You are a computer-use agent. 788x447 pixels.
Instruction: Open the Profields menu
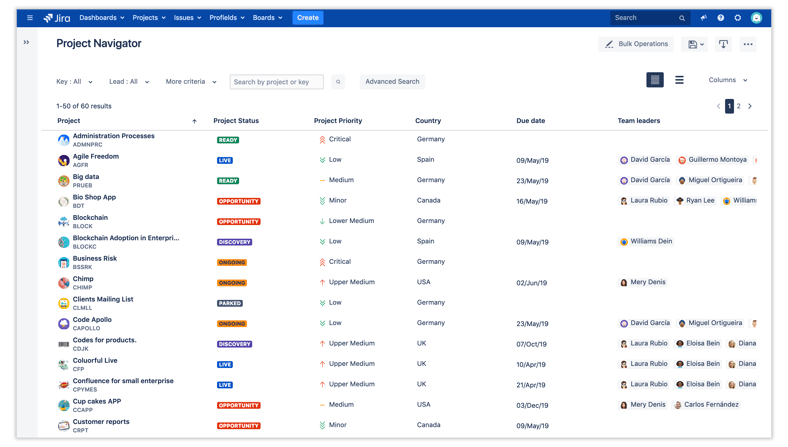[x=227, y=18]
